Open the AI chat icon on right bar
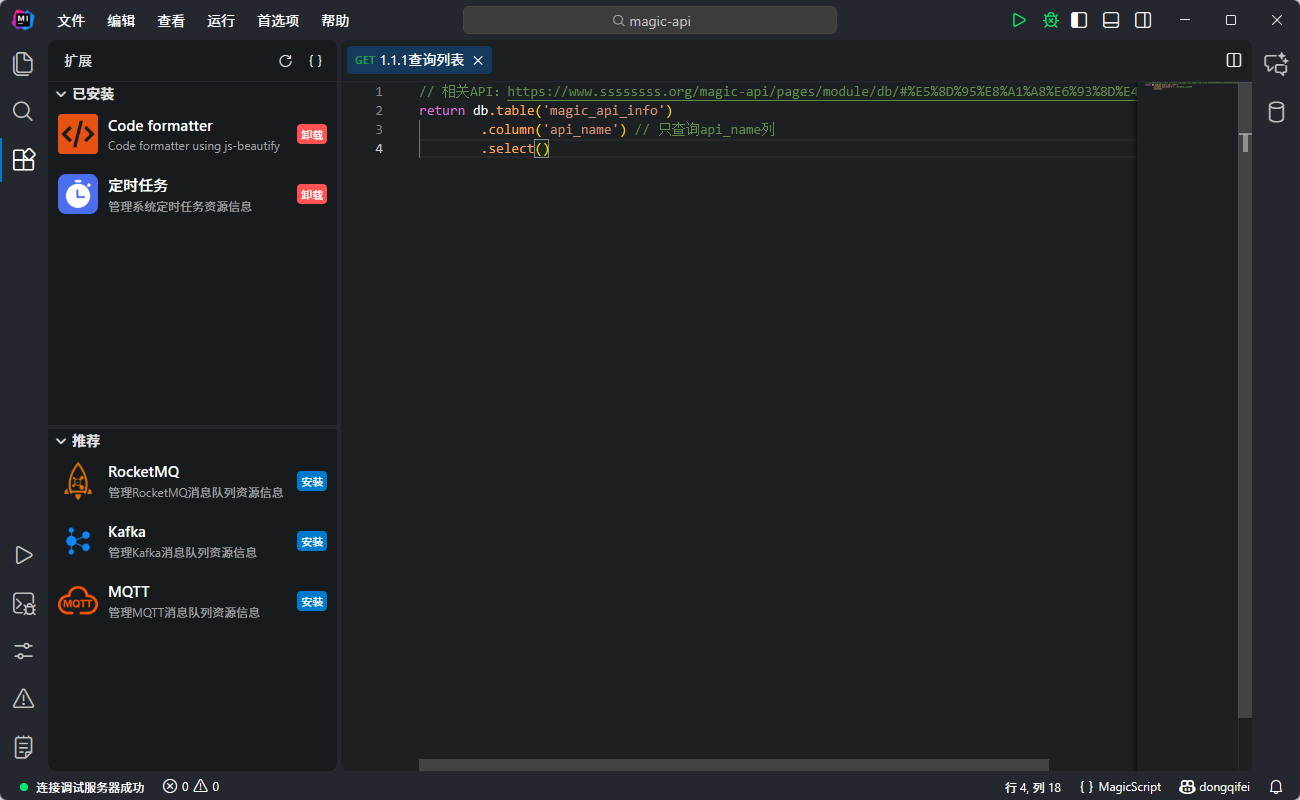1300x800 pixels. pyautogui.click(x=1276, y=64)
